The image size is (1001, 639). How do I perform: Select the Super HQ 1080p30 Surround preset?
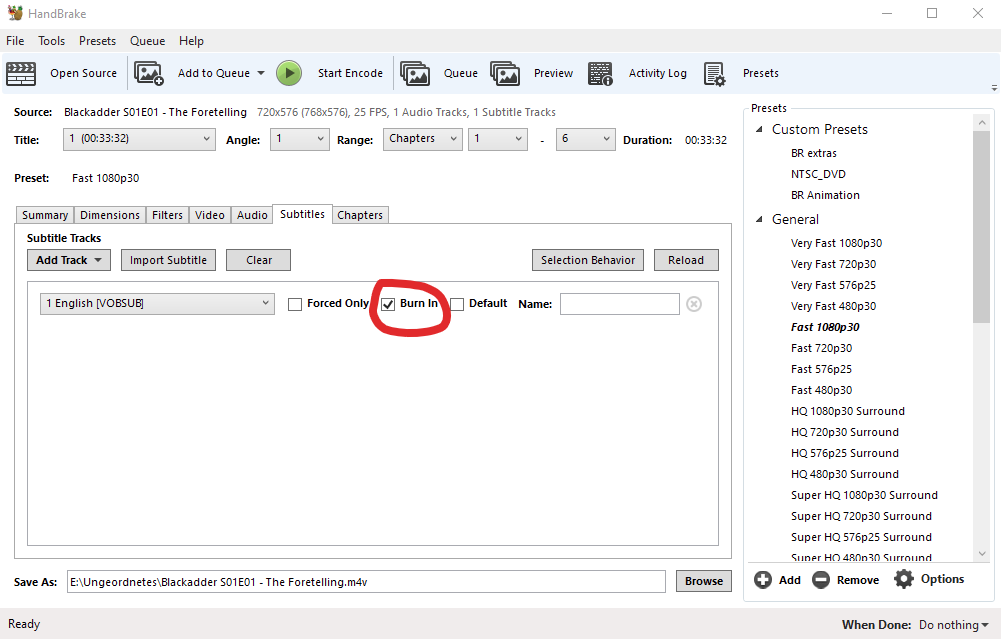click(x=864, y=495)
